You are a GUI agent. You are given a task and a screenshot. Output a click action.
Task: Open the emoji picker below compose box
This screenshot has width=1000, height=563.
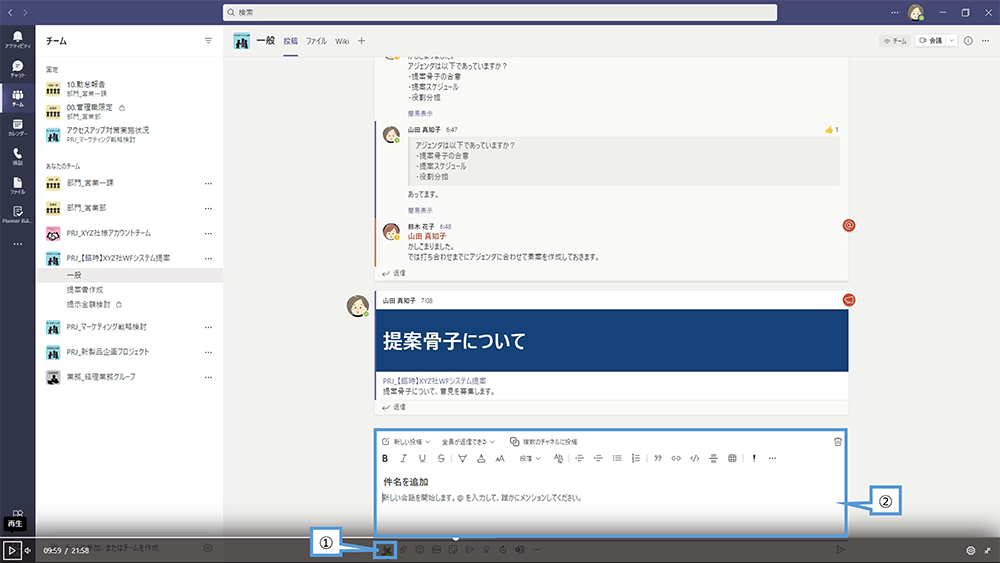[420, 550]
